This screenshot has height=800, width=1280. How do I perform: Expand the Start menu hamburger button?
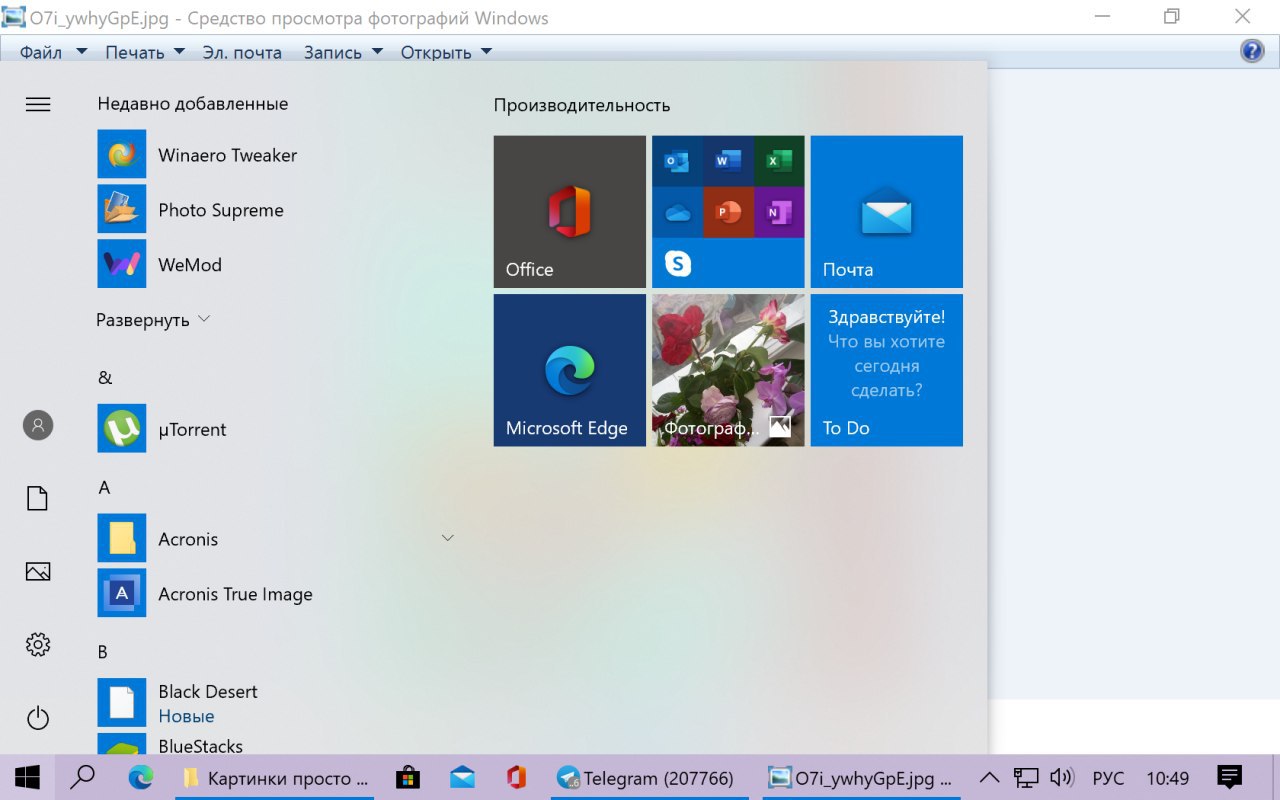tap(38, 104)
